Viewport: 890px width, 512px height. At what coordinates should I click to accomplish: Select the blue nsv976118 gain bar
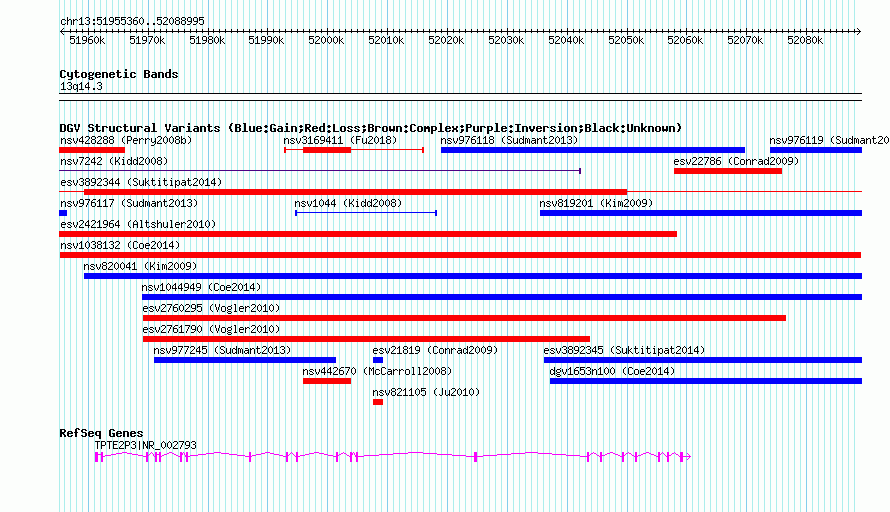click(x=593, y=150)
